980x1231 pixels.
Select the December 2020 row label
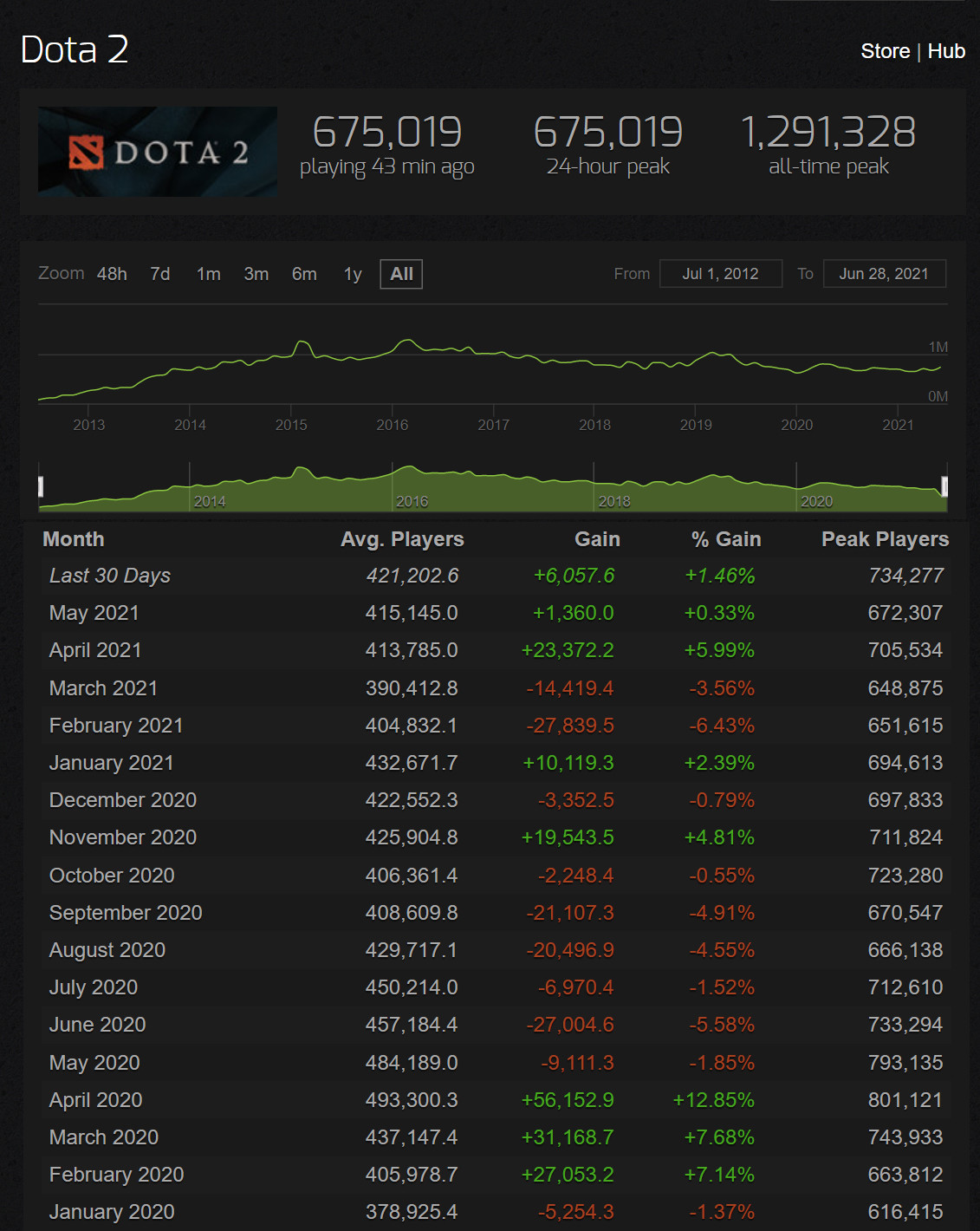tap(123, 800)
